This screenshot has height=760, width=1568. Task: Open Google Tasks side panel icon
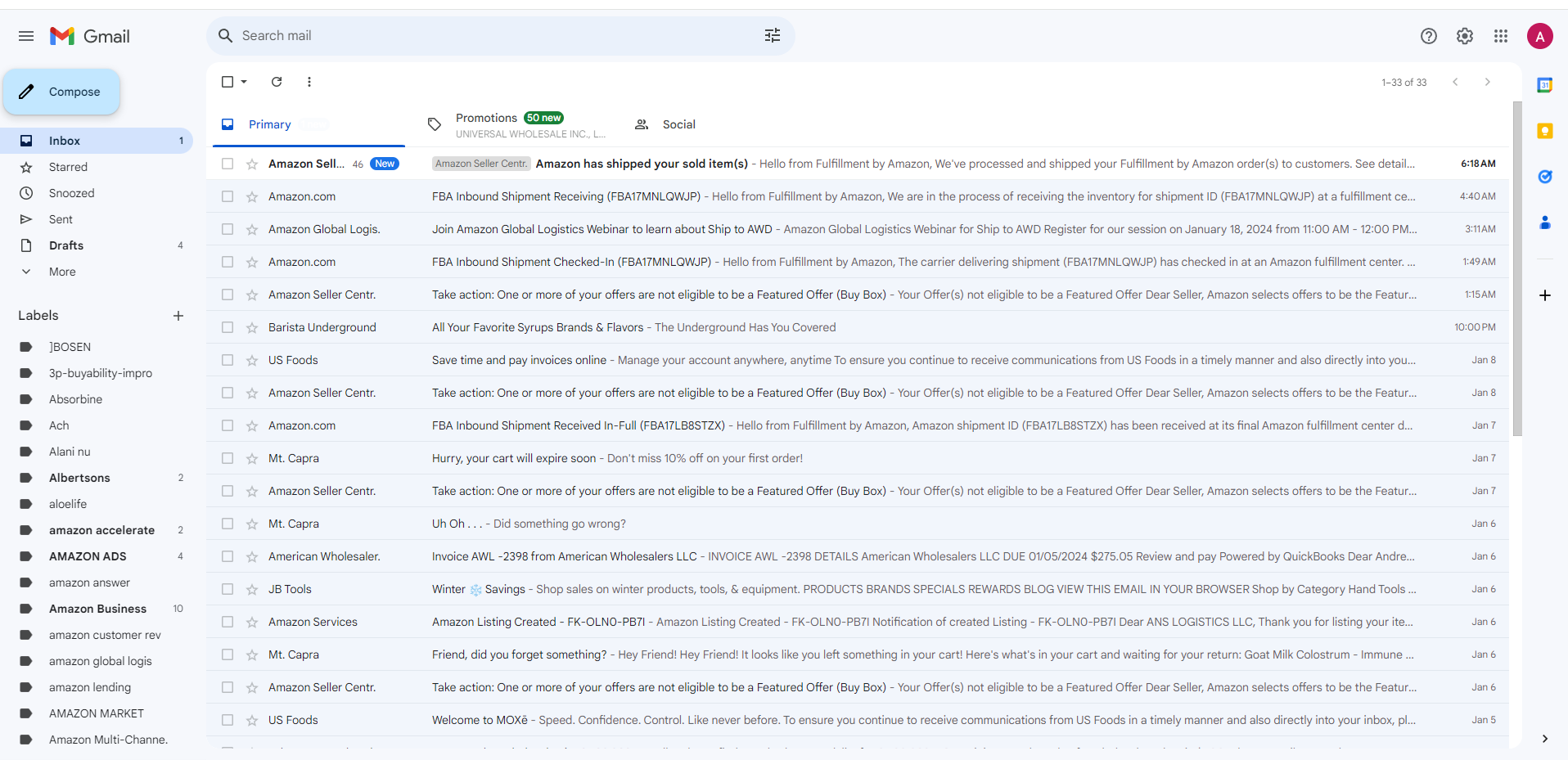(1545, 177)
